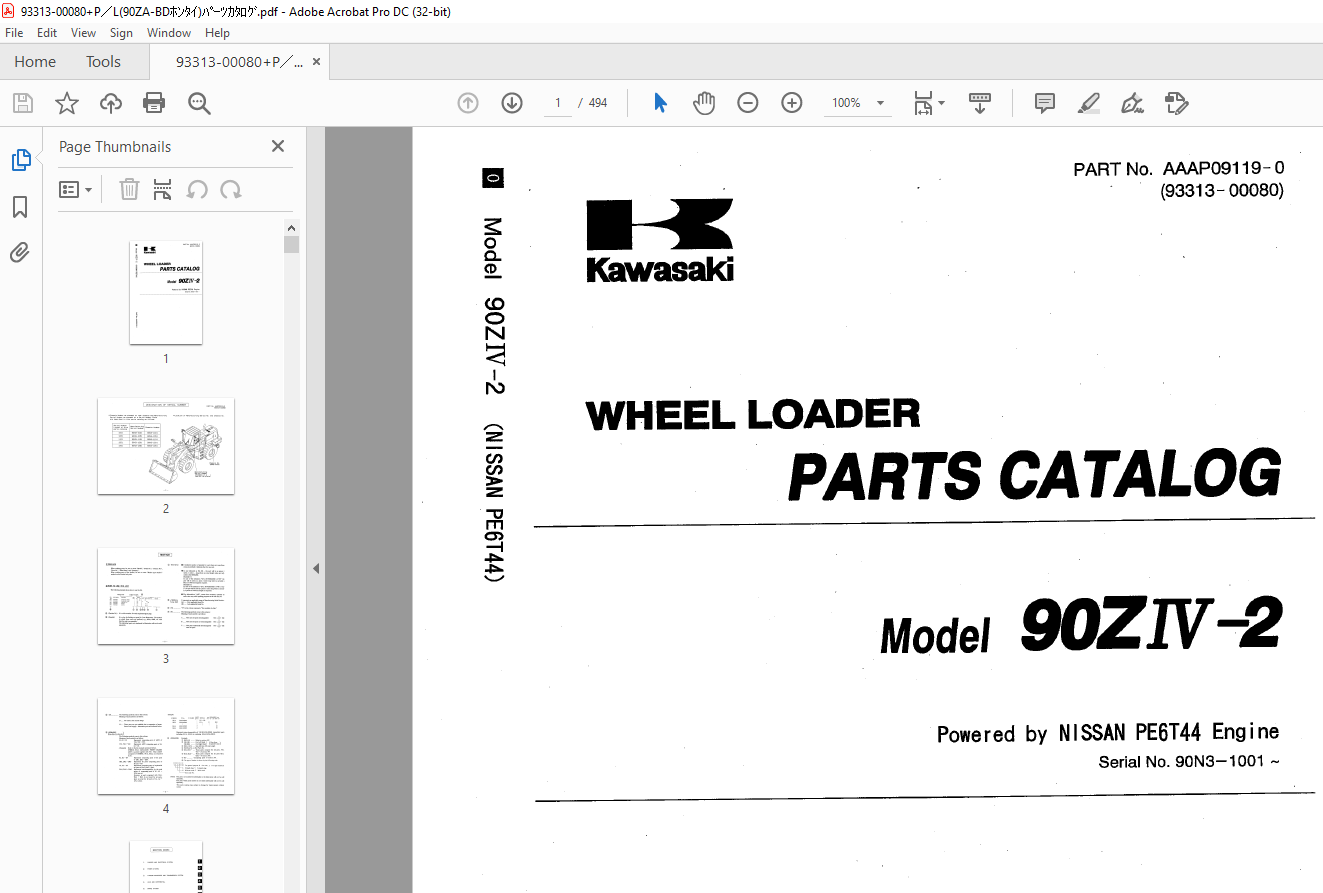The image size is (1323, 893).
Task: Click the current page number field
Action: (558, 103)
